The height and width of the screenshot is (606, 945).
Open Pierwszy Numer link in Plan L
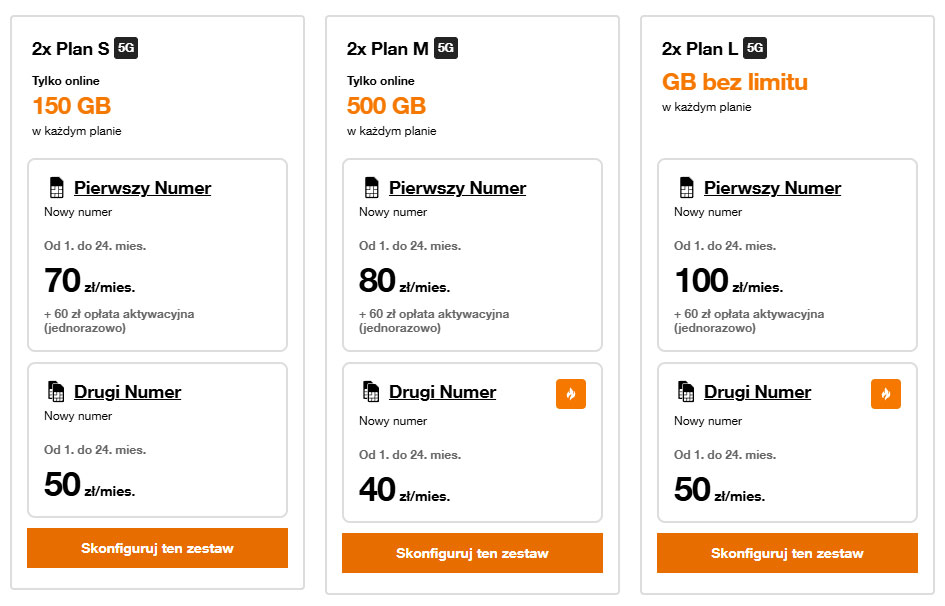(772, 188)
